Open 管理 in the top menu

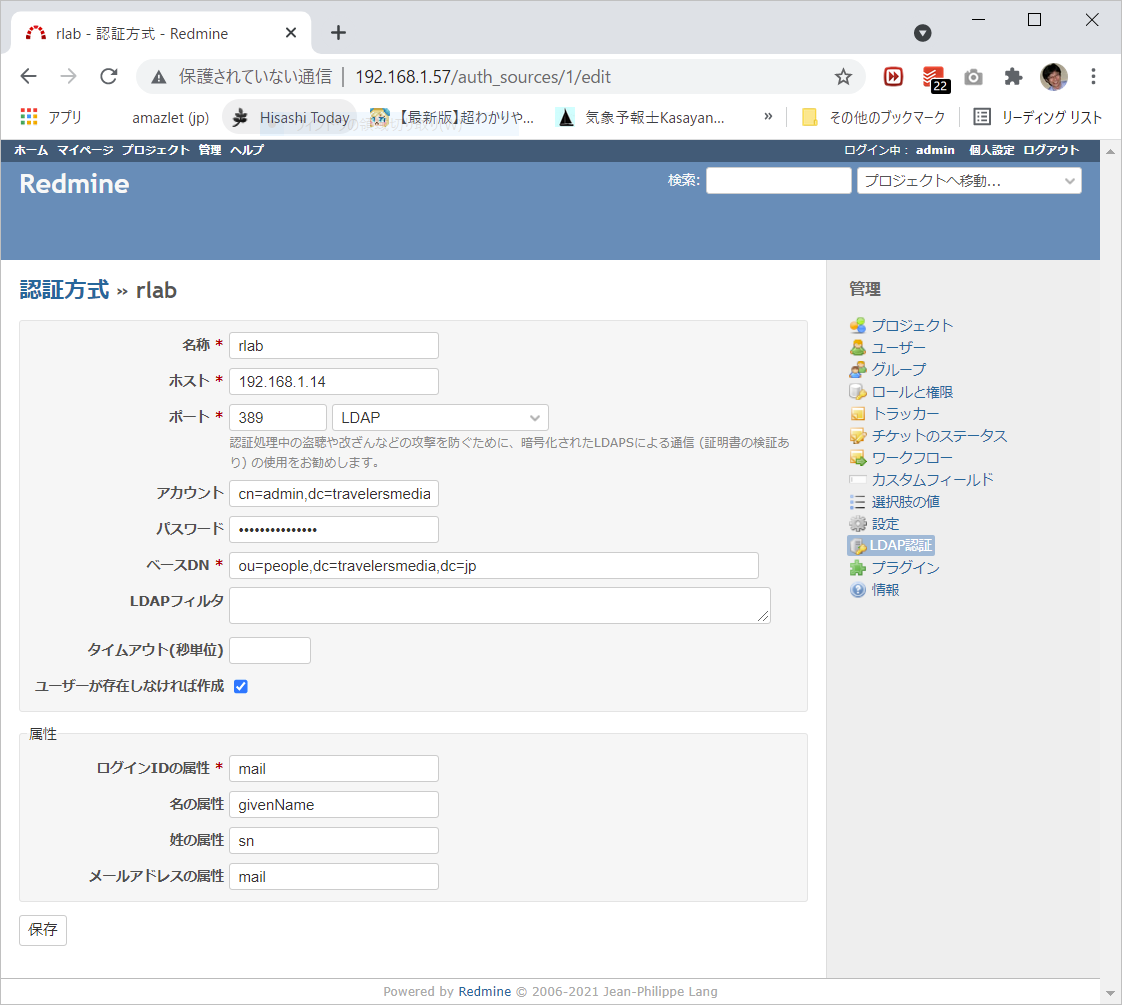point(210,150)
